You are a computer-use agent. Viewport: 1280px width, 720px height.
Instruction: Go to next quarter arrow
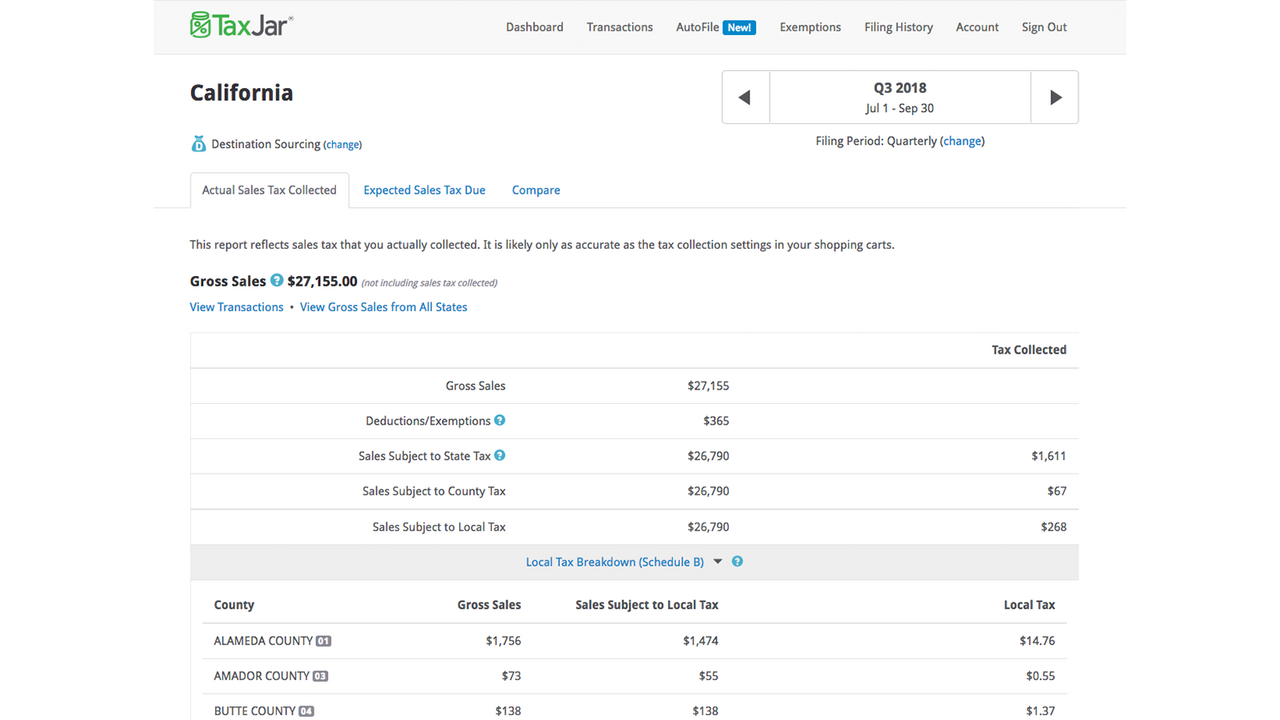click(1055, 97)
